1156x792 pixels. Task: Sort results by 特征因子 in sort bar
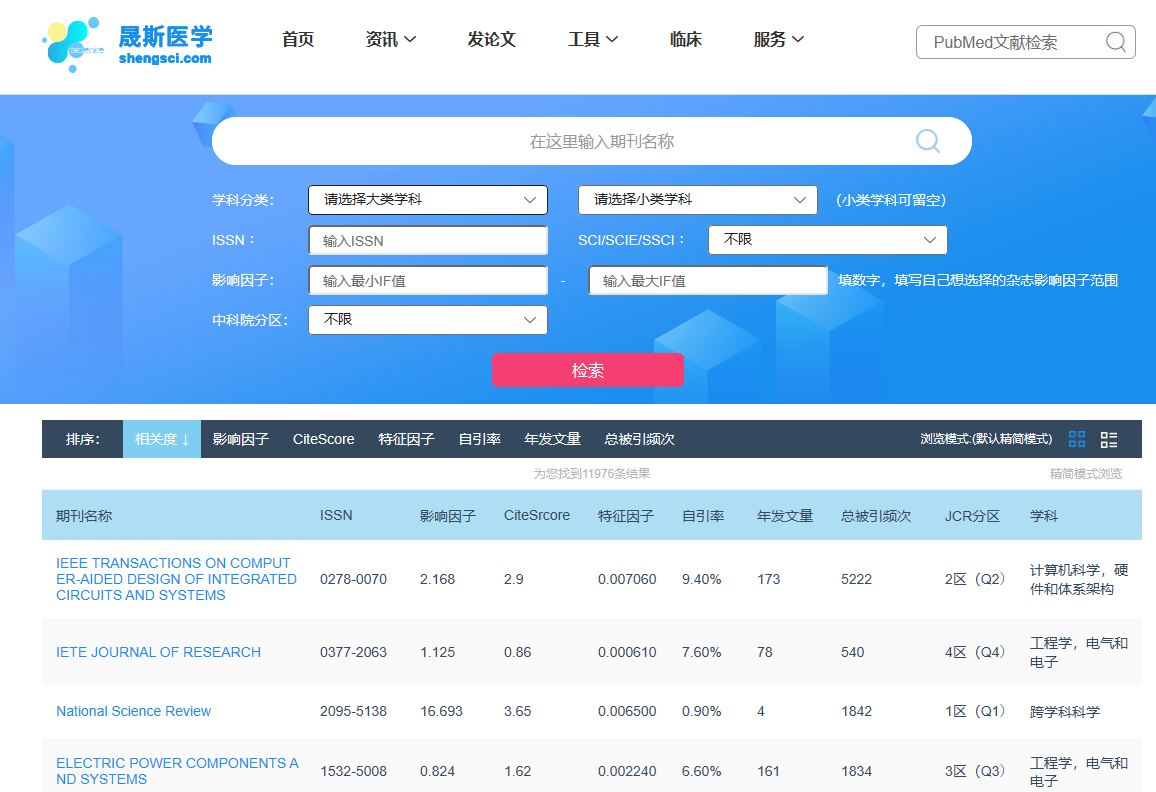coord(406,440)
